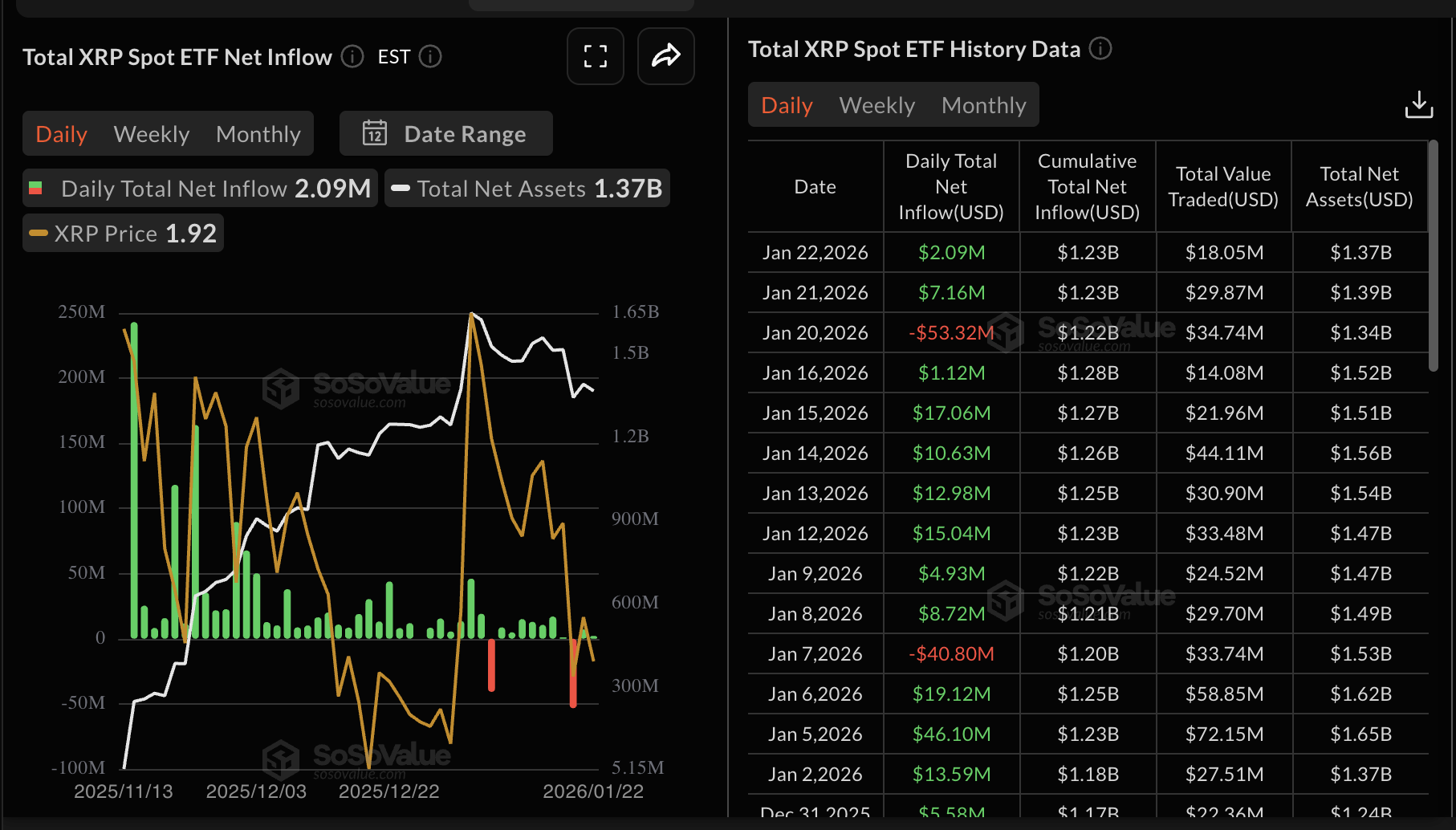Download history data with download icon

pos(1418,104)
